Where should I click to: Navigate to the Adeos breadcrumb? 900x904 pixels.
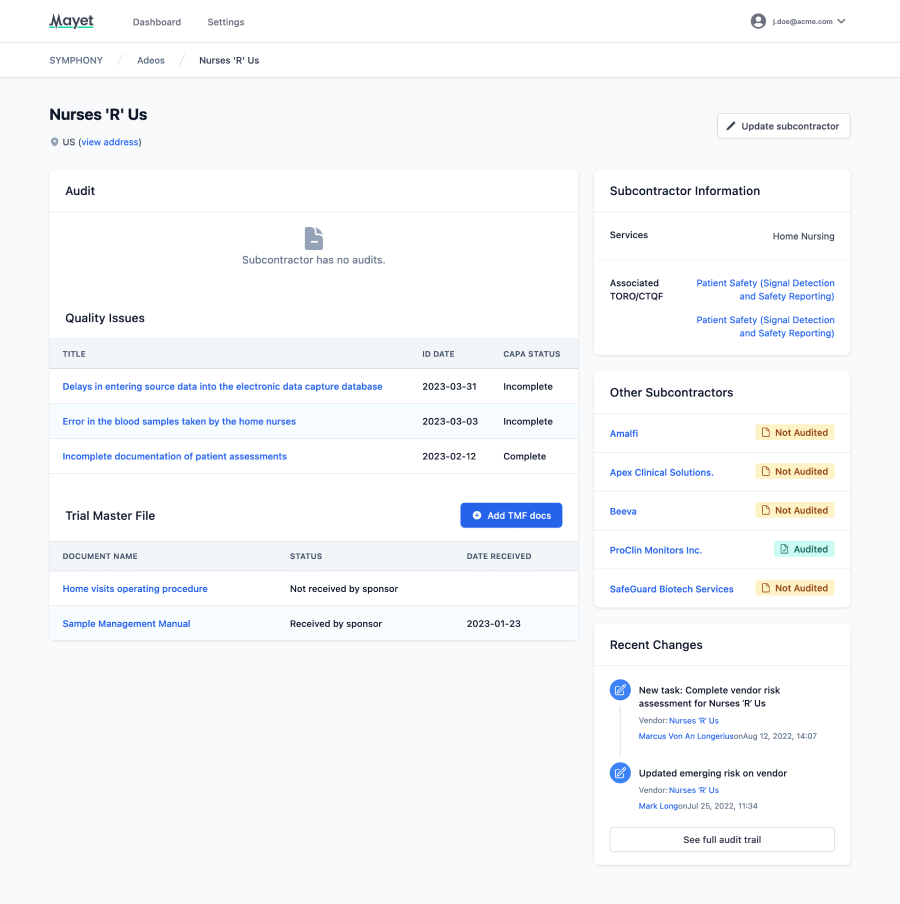point(151,60)
